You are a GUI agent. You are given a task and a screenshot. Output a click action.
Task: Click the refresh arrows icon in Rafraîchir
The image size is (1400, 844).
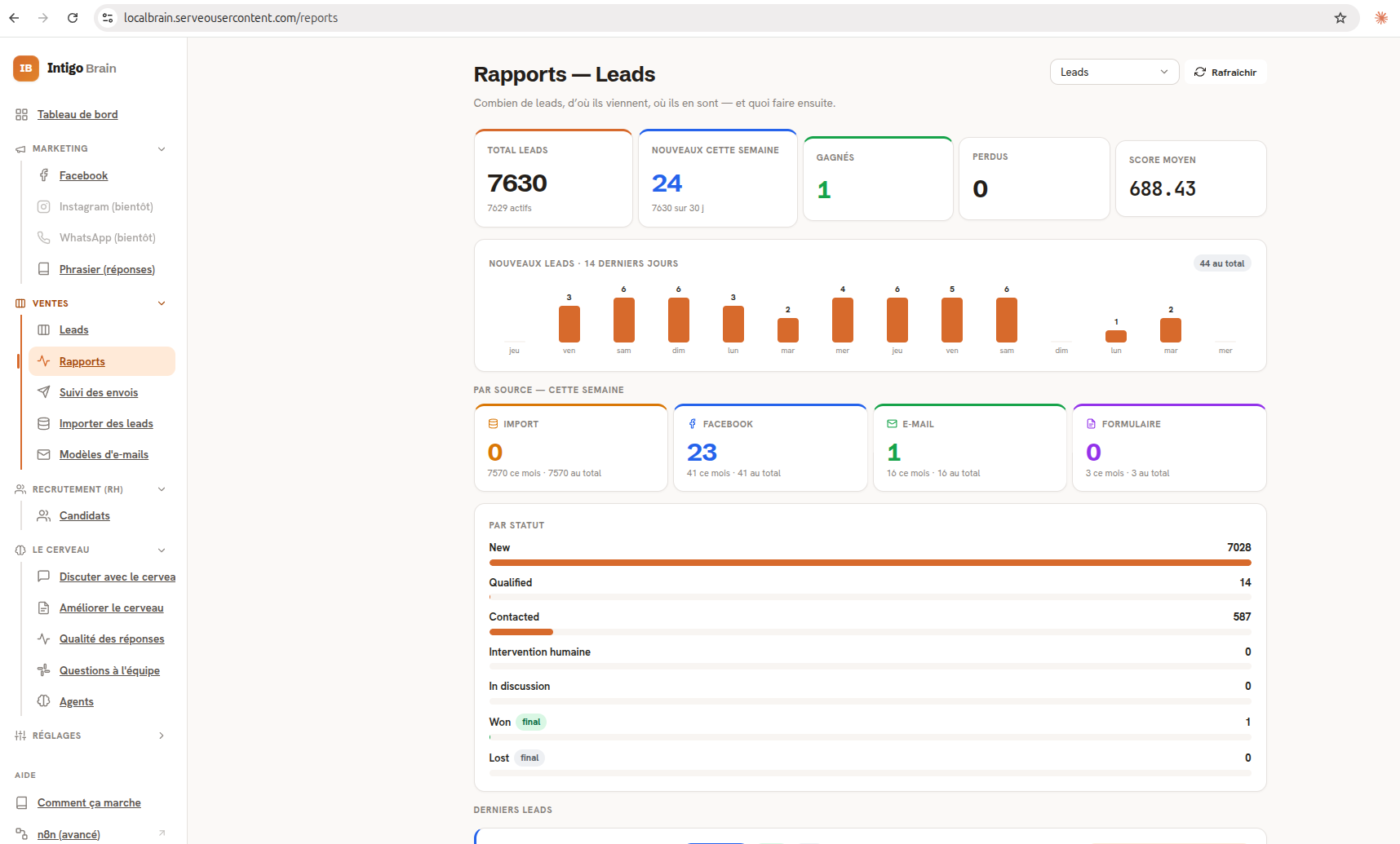[x=1200, y=73]
